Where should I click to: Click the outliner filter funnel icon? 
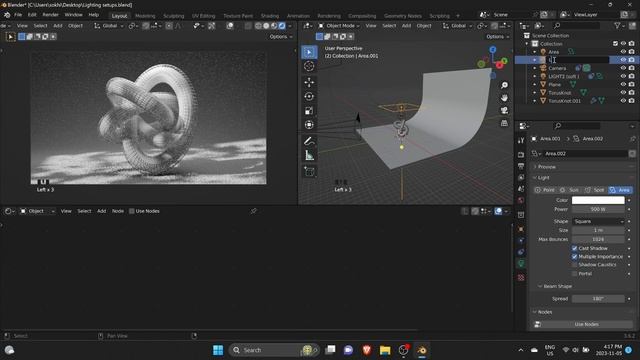click(617, 26)
